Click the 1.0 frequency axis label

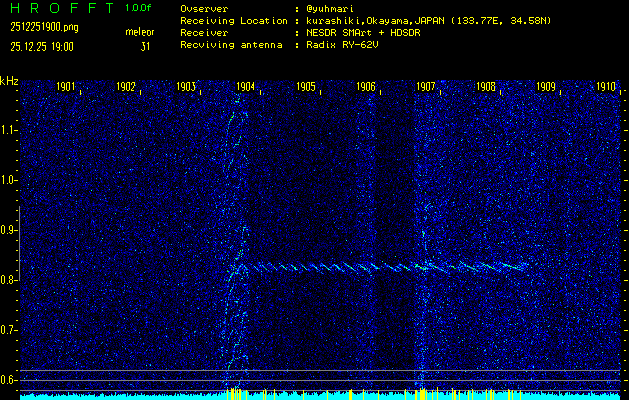point(7,180)
